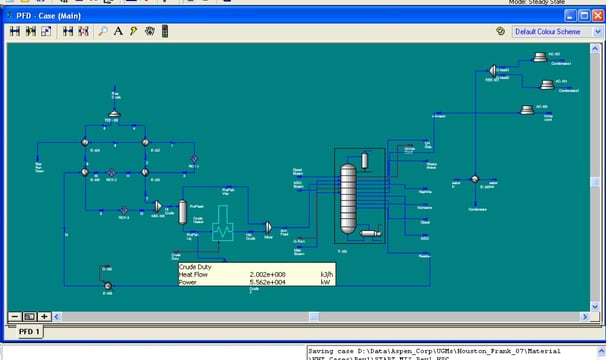Click the PreFlash Vap stream label
Viewport: 606px width, 360px height.
228,191
